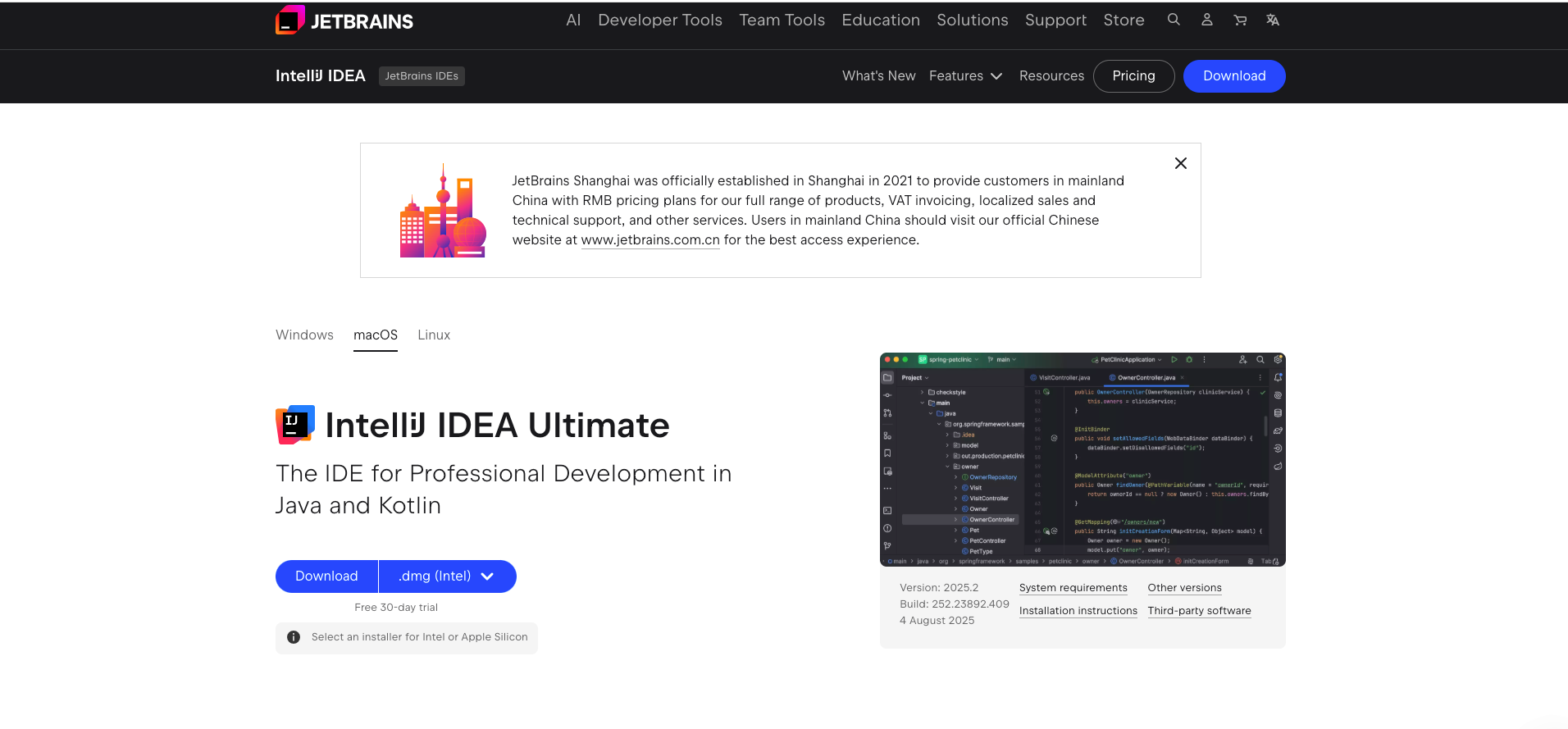Screen dimensions: 1568x729
Task: Click the IDE screenshot thumbnail
Action: tap(1083, 459)
